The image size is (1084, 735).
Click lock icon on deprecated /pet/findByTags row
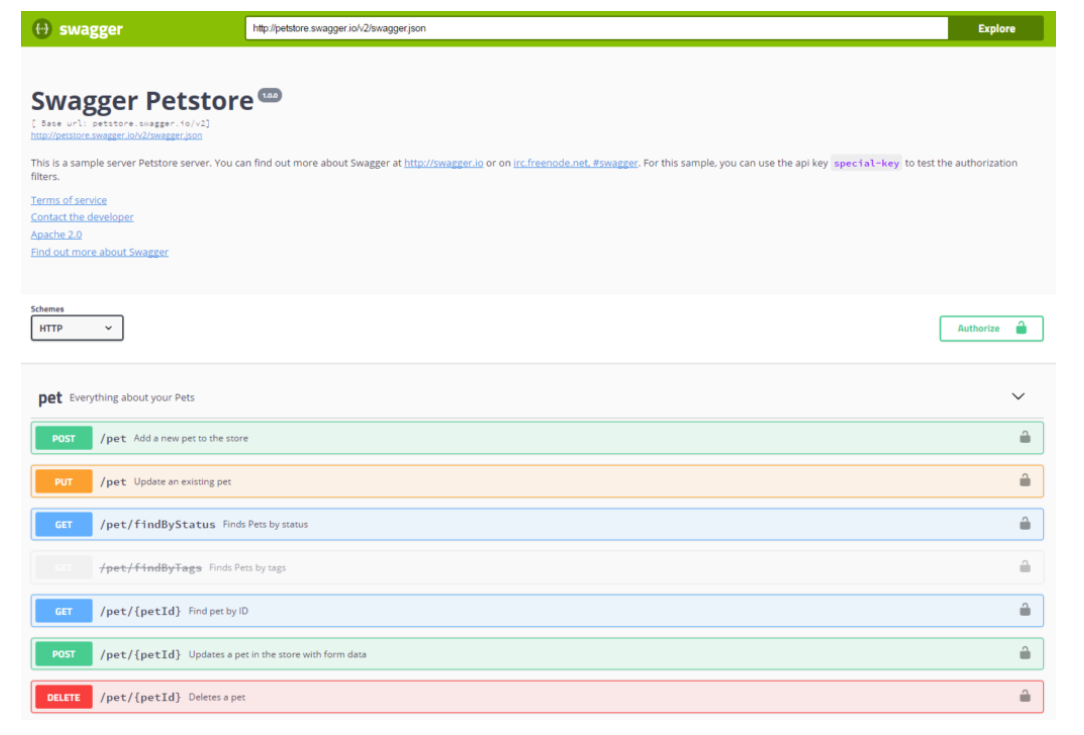coord(1025,566)
